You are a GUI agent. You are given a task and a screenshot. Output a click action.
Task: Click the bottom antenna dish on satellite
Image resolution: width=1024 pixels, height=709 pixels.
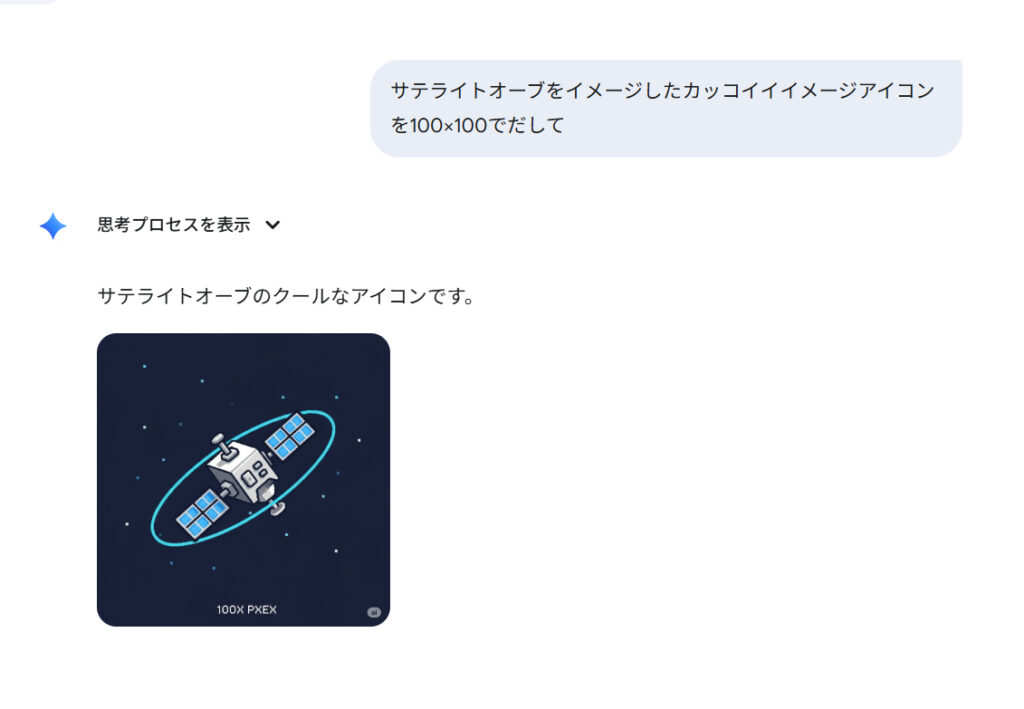[278, 507]
